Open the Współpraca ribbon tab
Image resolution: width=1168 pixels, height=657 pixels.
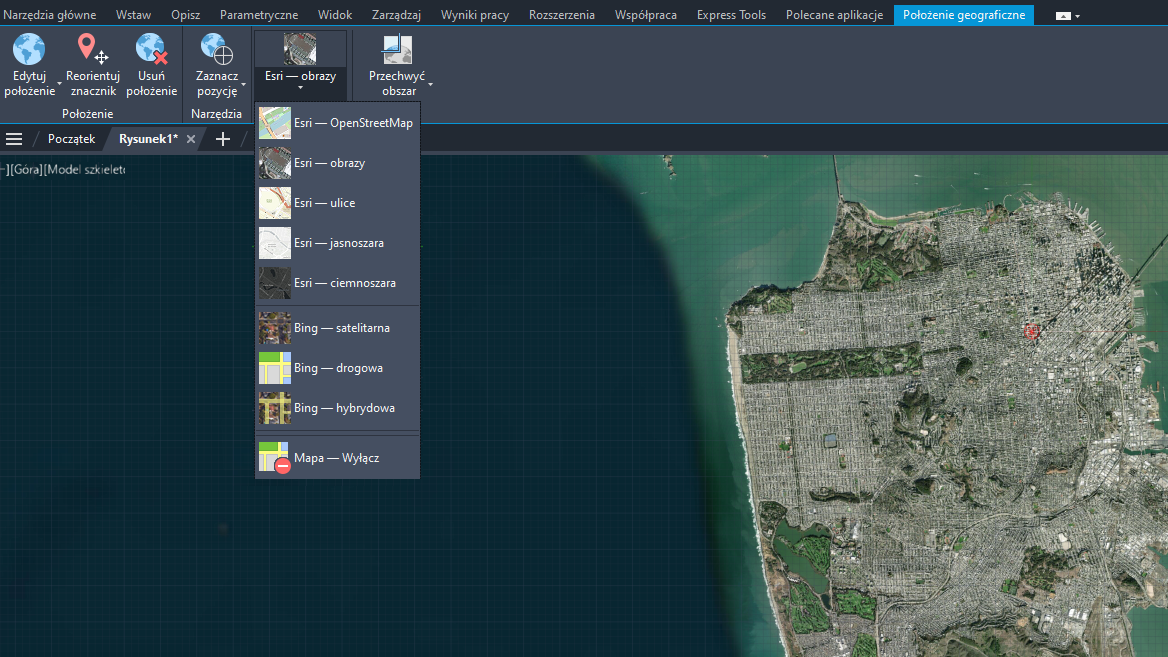click(646, 15)
